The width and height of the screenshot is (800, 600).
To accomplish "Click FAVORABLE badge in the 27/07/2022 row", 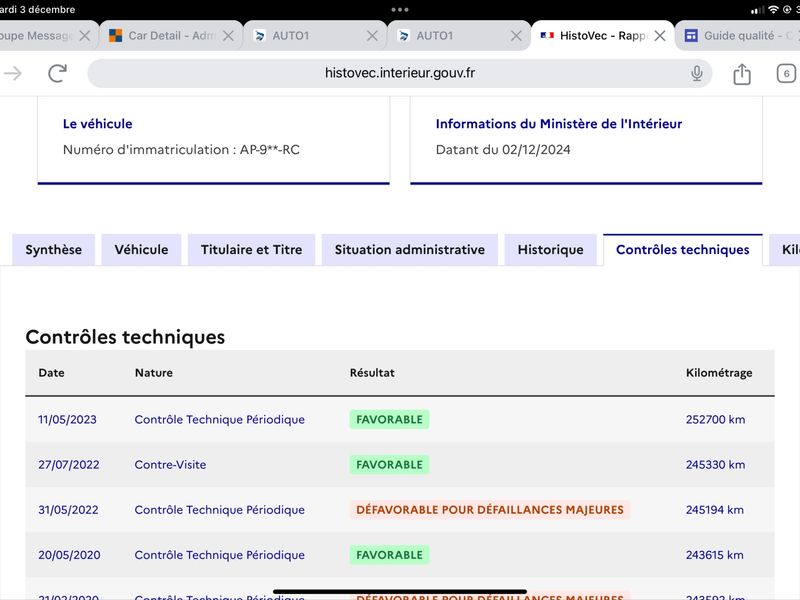I will tap(389, 465).
